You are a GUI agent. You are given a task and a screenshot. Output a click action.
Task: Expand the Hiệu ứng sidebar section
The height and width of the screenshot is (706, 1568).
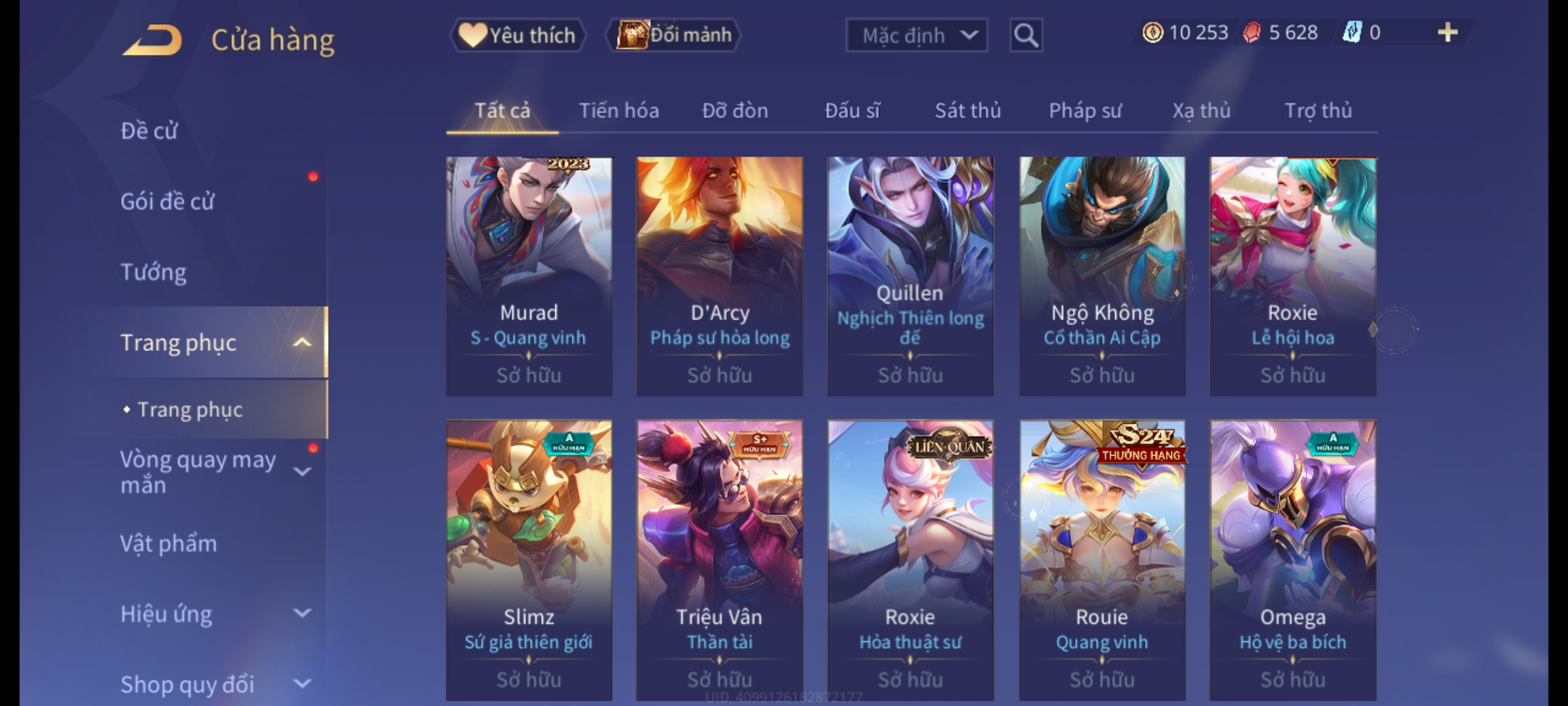click(302, 613)
